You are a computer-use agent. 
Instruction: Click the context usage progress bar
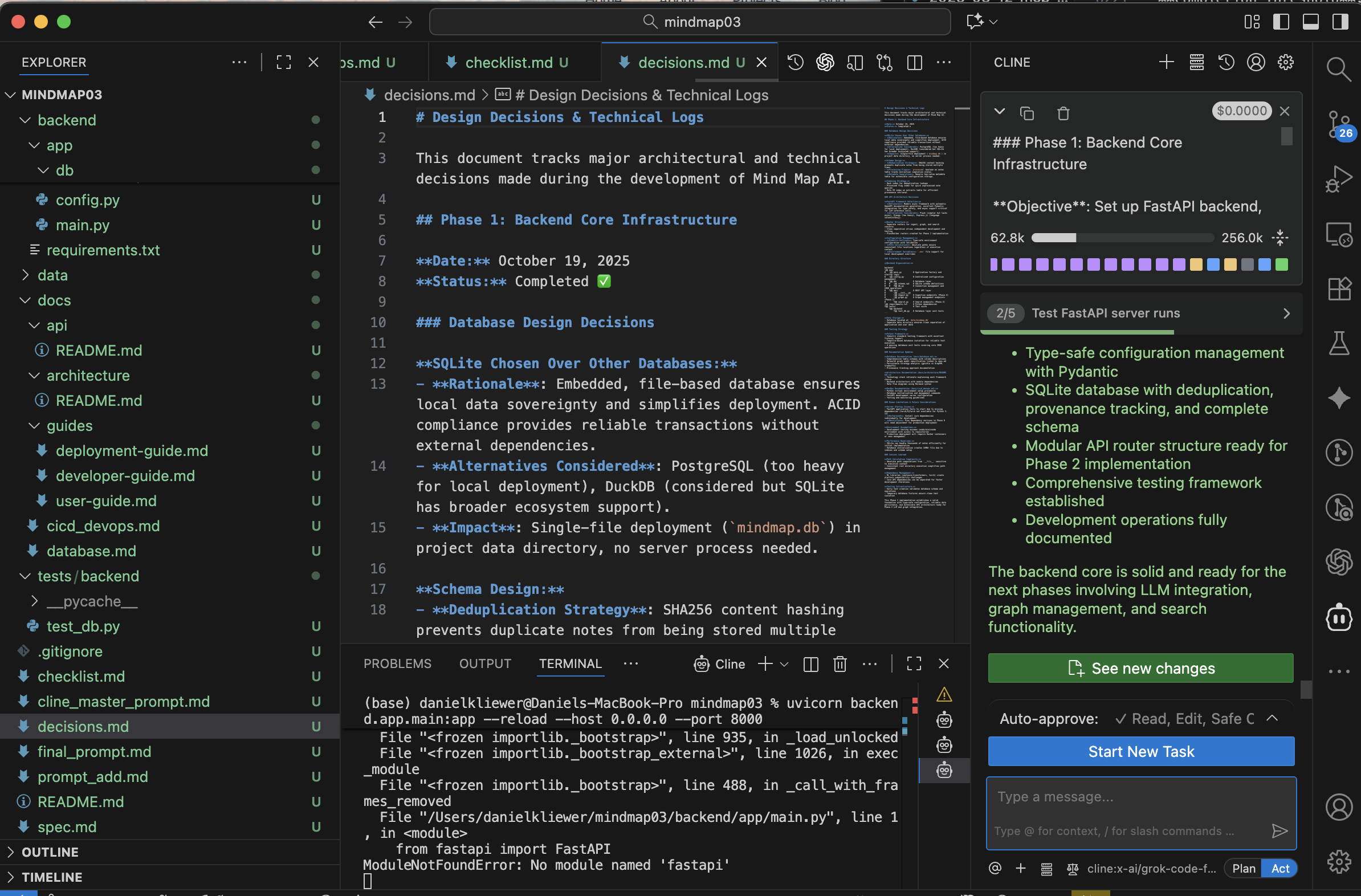(x=1122, y=237)
